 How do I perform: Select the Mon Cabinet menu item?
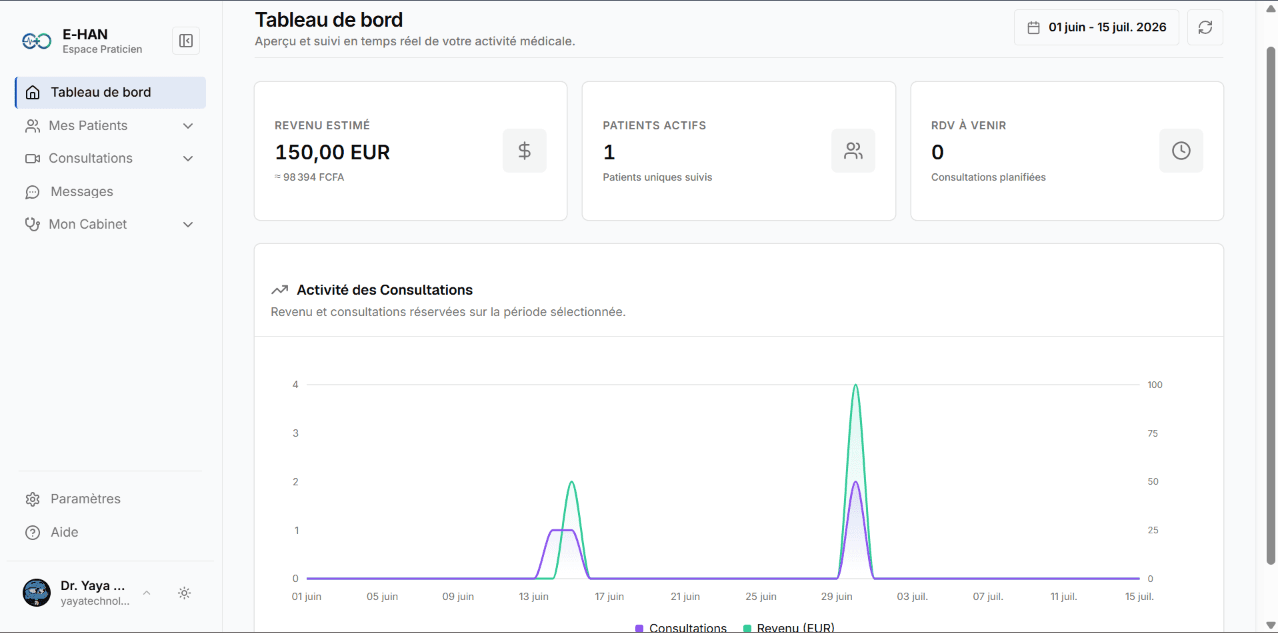click(x=111, y=225)
